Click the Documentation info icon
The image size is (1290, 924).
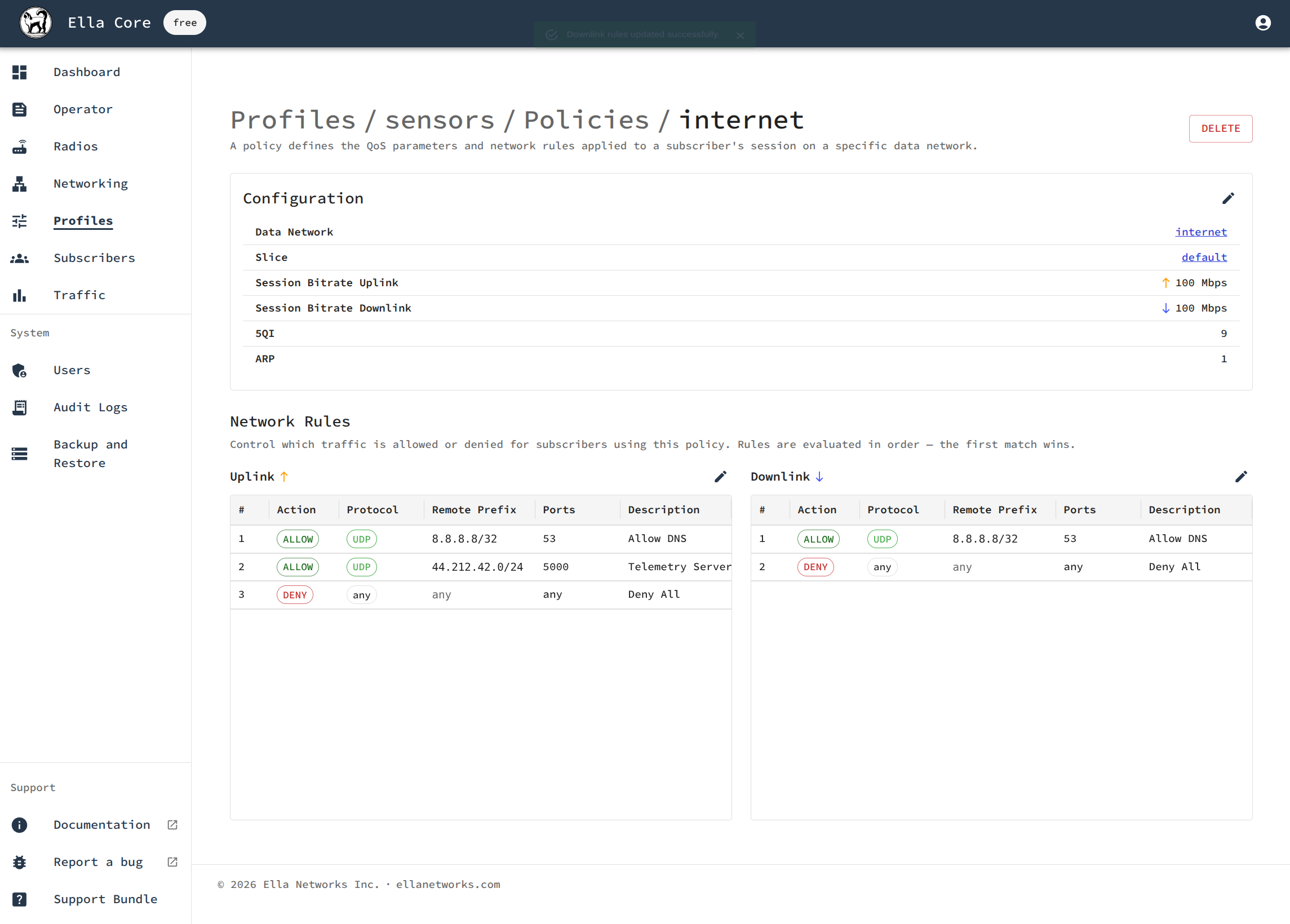click(19, 824)
